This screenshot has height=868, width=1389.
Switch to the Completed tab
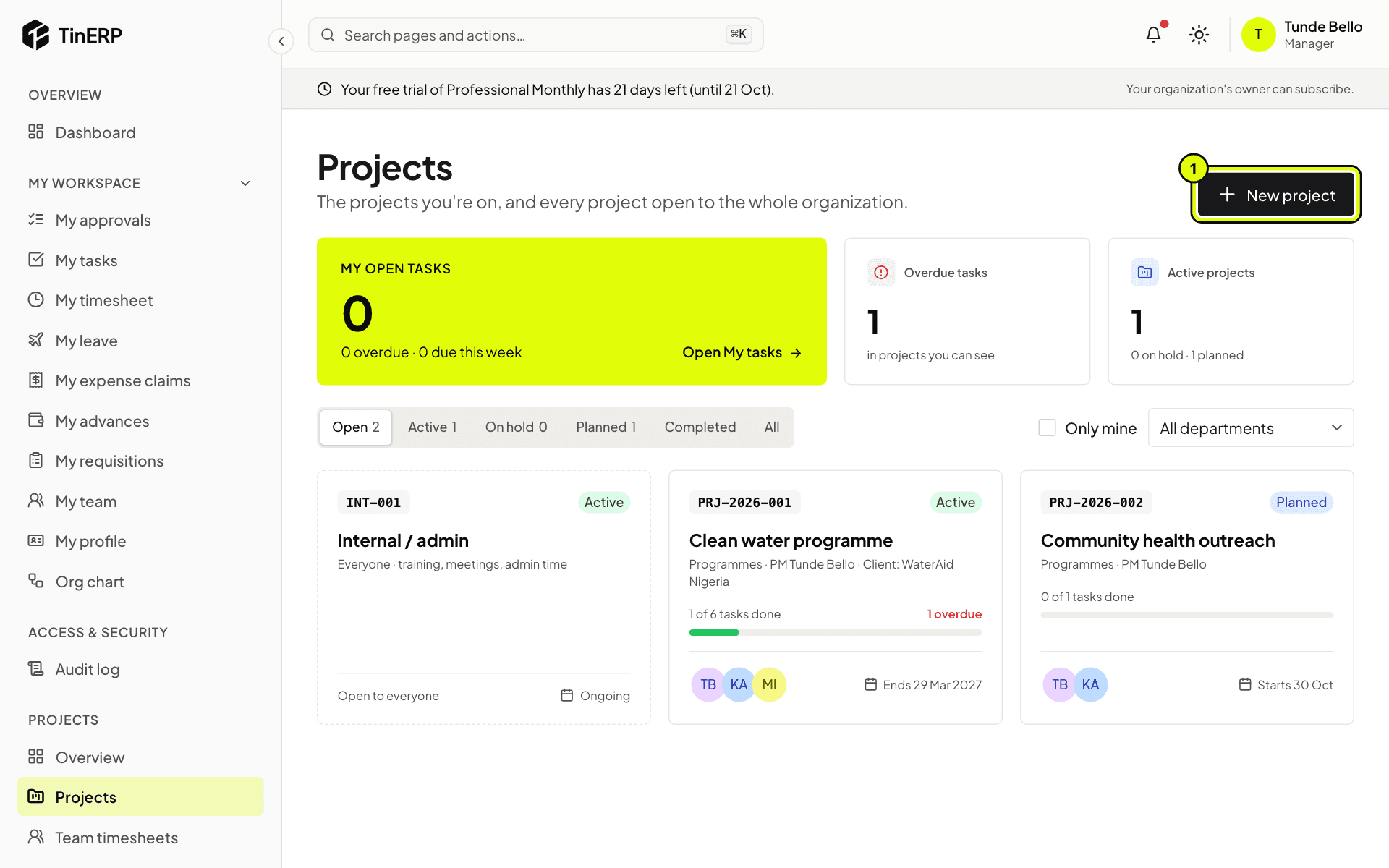click(x=700, y=427)
